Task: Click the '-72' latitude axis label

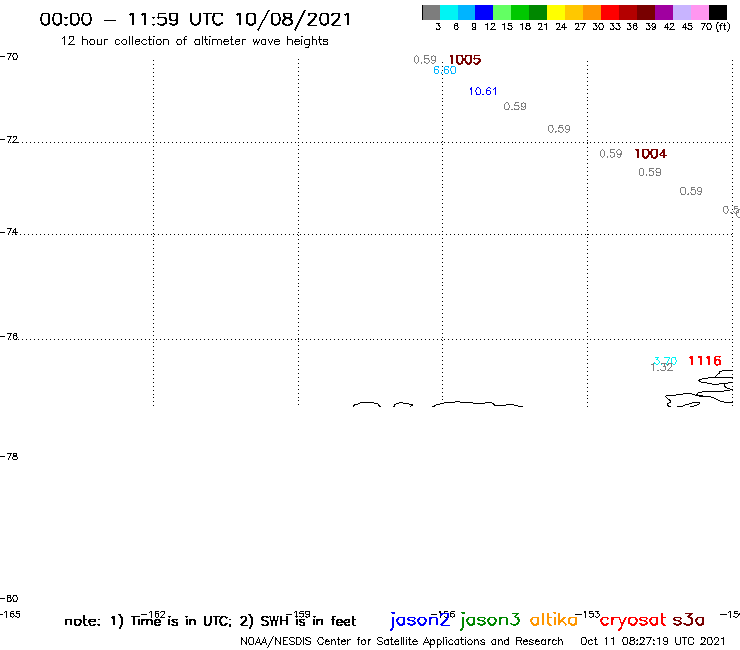Action: [x=9, y=140]
